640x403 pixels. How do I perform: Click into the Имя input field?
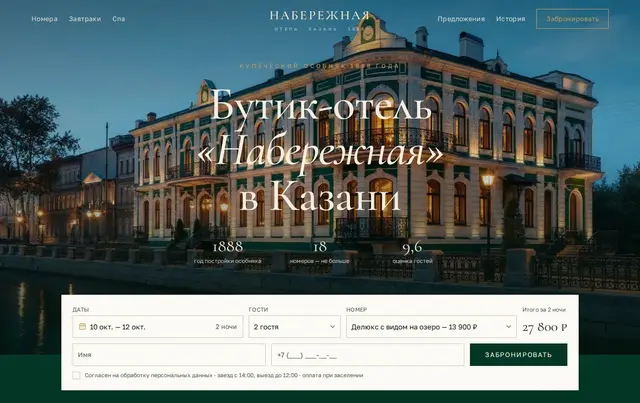click(169, 354)
